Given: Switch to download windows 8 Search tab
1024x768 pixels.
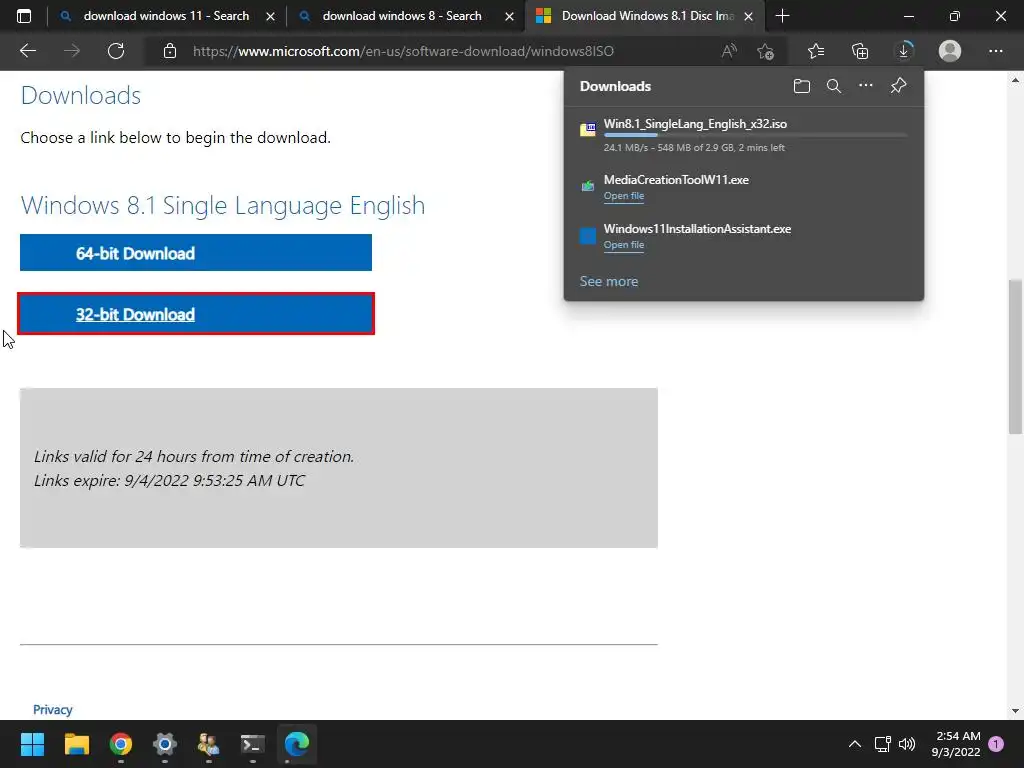Looking at the screenshot, I should [406, 16].
